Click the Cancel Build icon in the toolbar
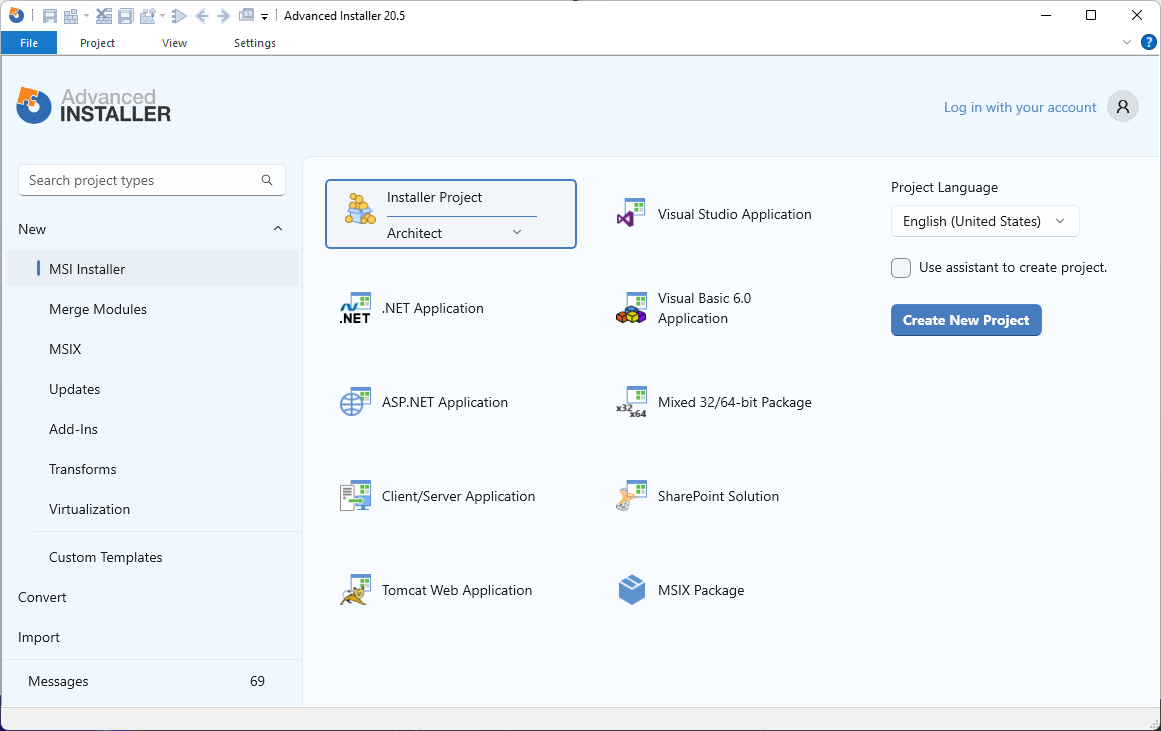 point(104,16)
